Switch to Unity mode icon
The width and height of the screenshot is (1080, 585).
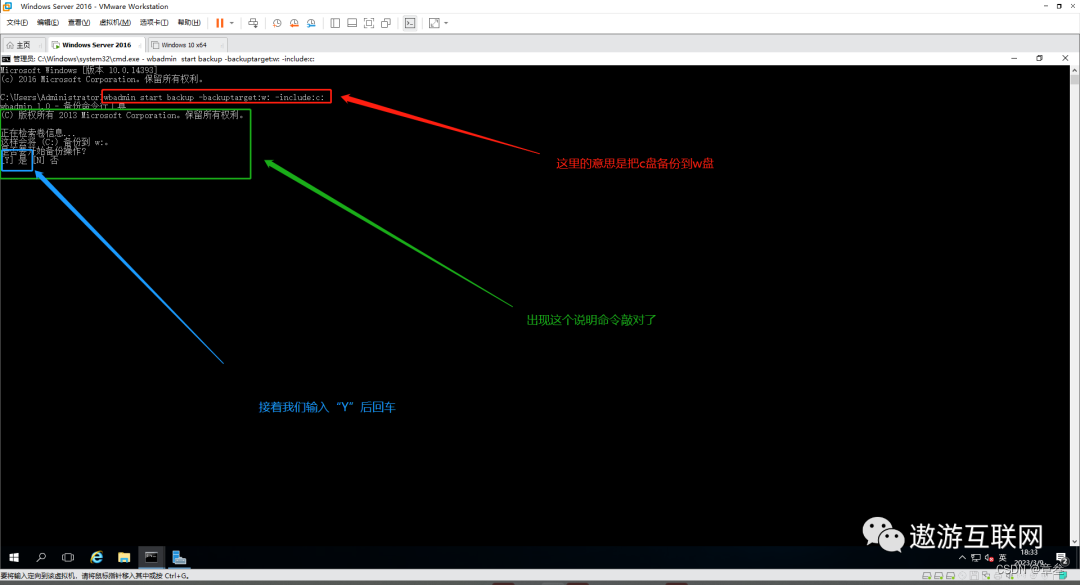coord(386,23)
